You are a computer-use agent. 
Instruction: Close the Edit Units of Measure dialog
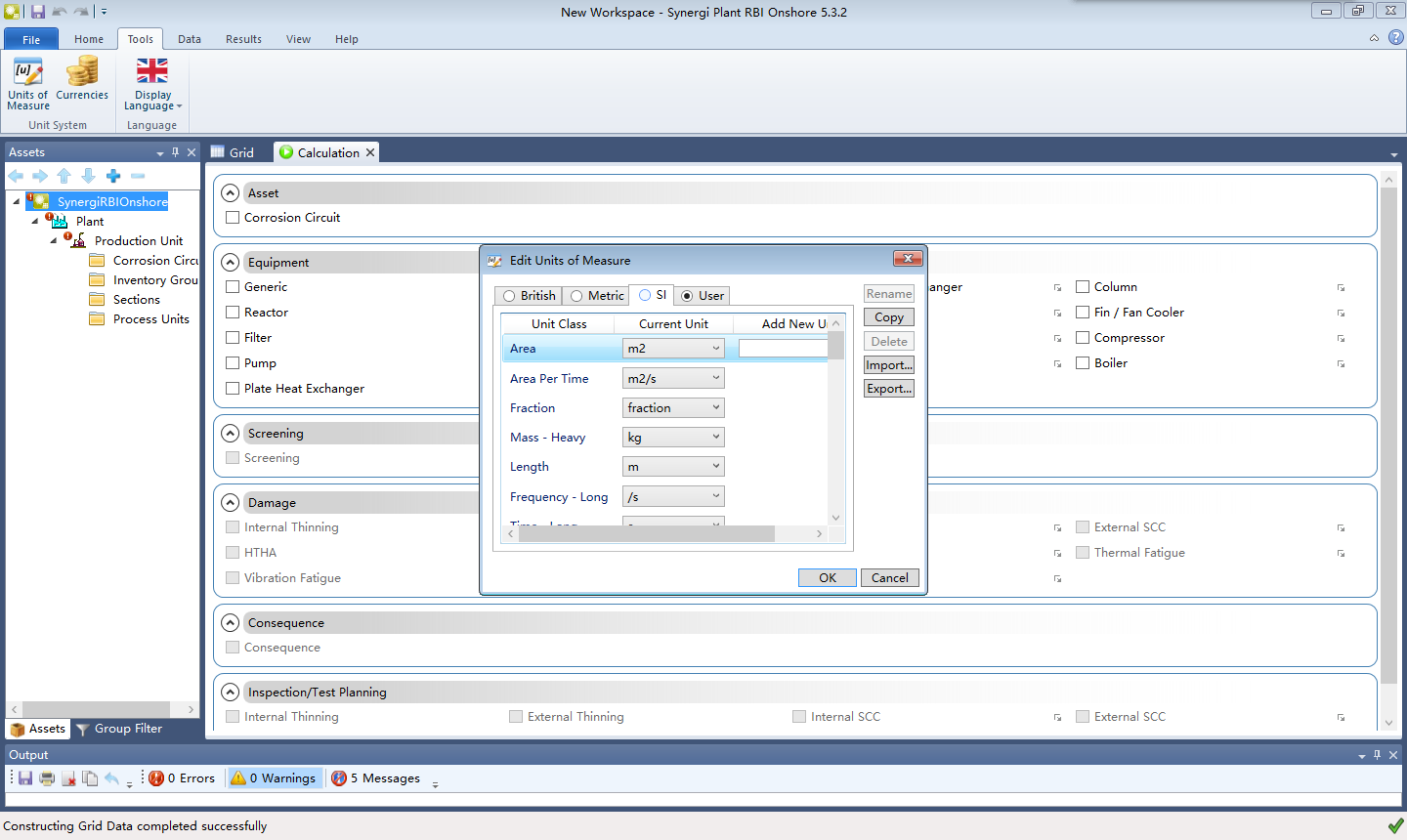(908, 259)
